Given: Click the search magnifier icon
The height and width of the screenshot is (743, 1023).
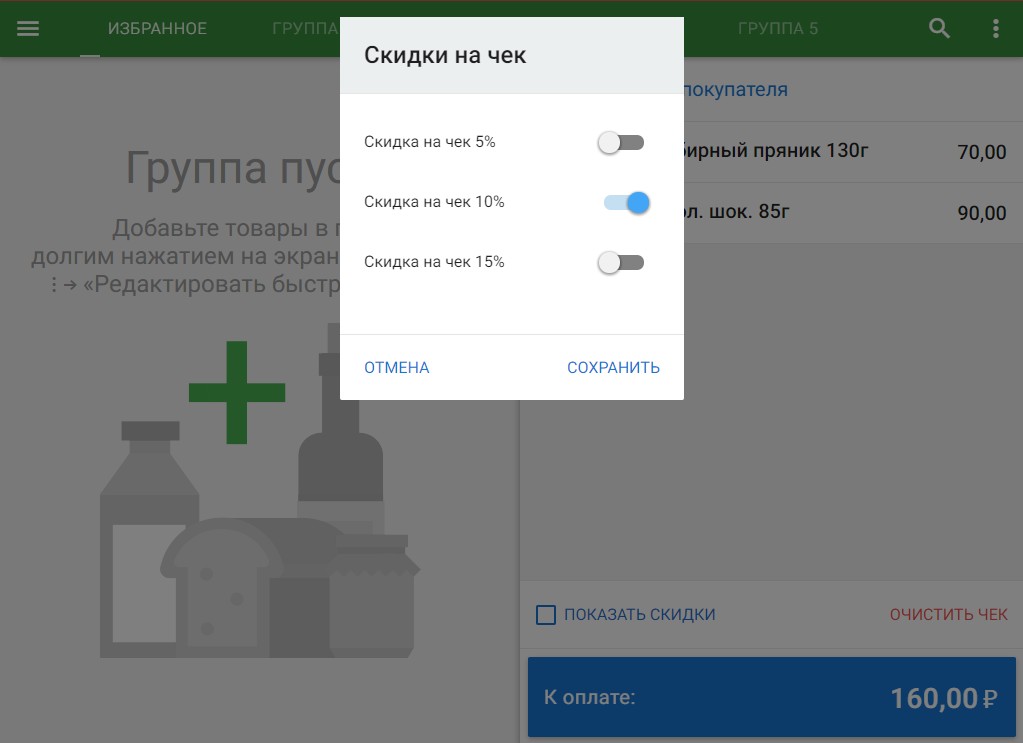Looking at the screenshot, I should (x=939, y=28).
